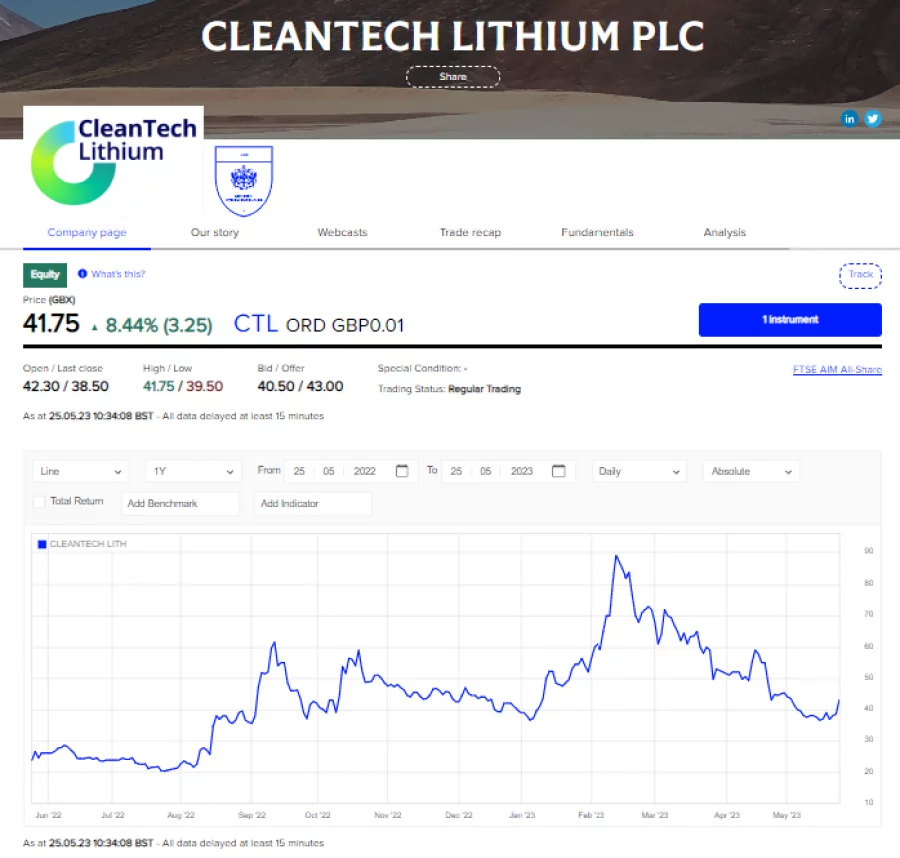
Task: Open the Daily interval dropdown
Action: 639,471
